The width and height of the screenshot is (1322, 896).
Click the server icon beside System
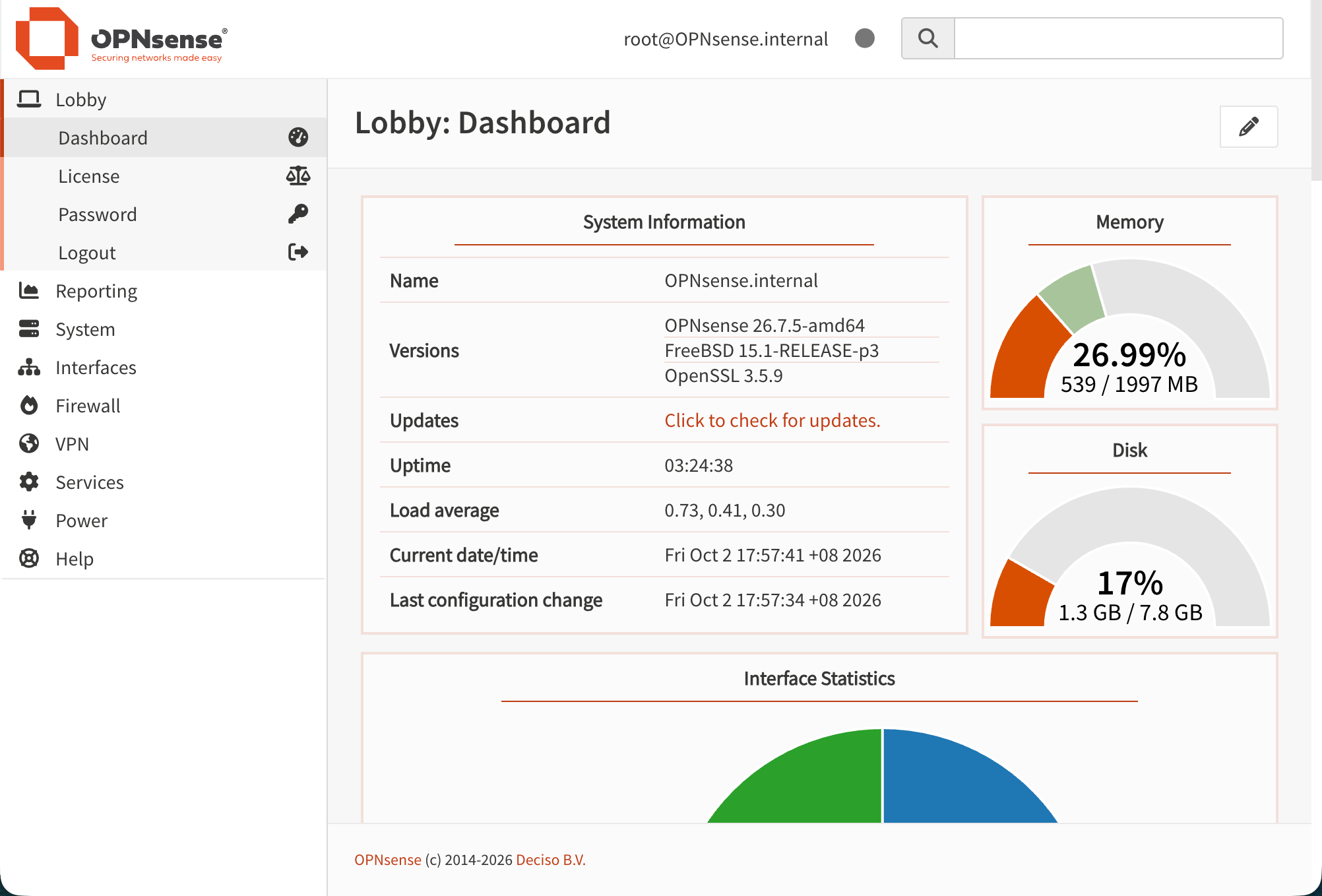[29, 329]
